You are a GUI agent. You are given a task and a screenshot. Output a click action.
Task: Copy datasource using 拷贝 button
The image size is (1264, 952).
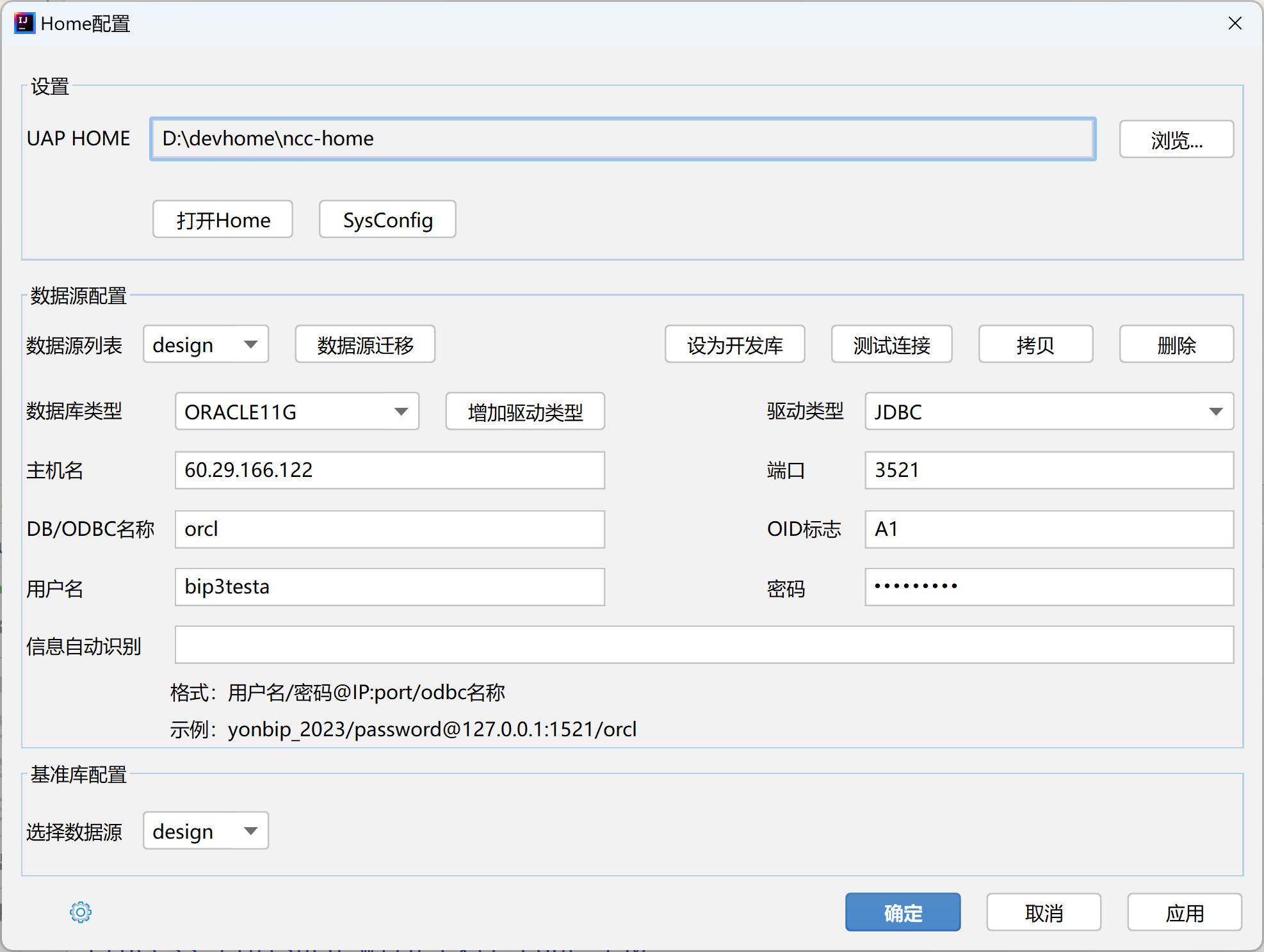tap(1035, 344)
